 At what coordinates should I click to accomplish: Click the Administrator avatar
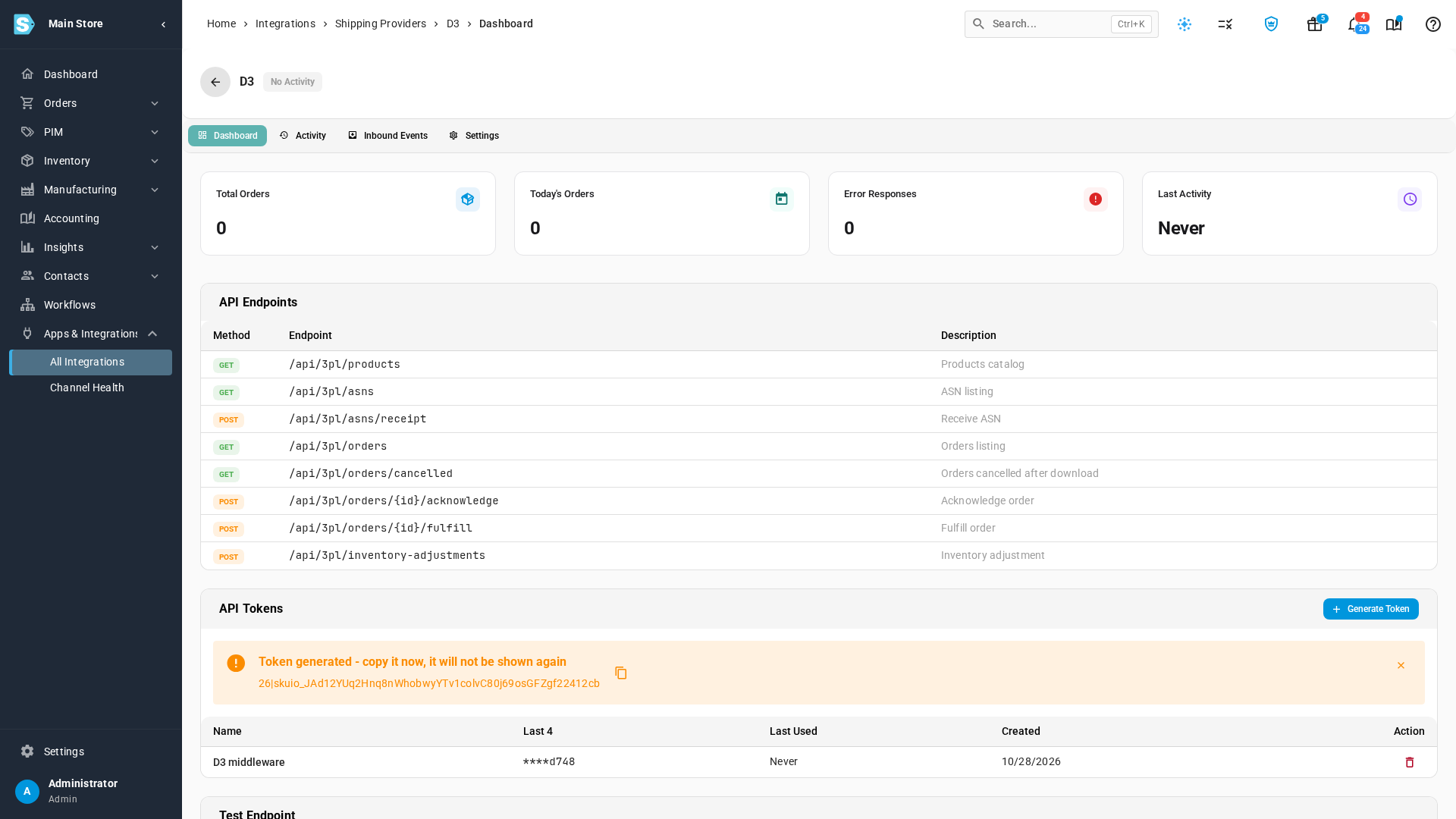coord(27,792)
